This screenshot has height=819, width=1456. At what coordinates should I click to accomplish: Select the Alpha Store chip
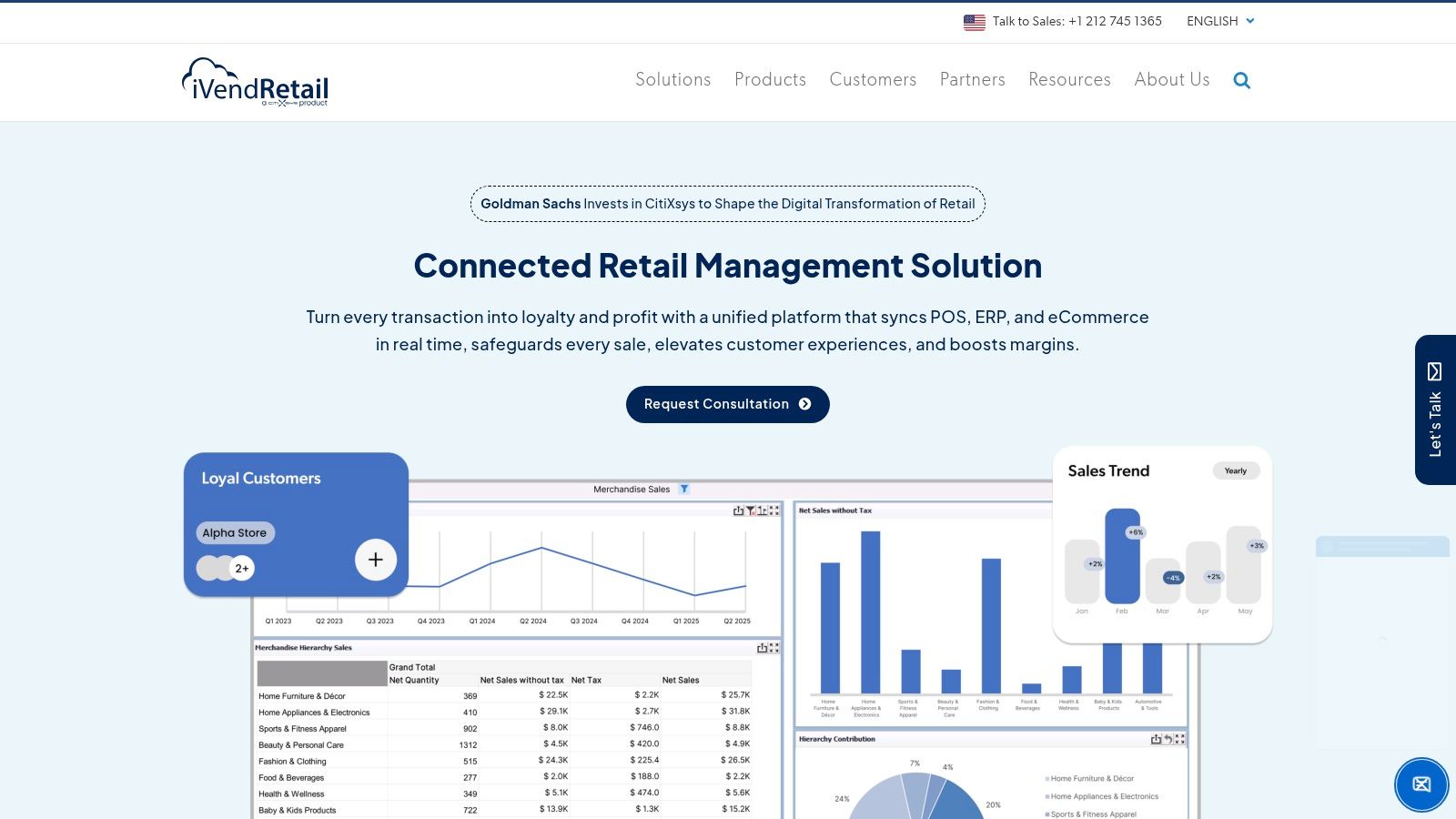pos(235,532)
